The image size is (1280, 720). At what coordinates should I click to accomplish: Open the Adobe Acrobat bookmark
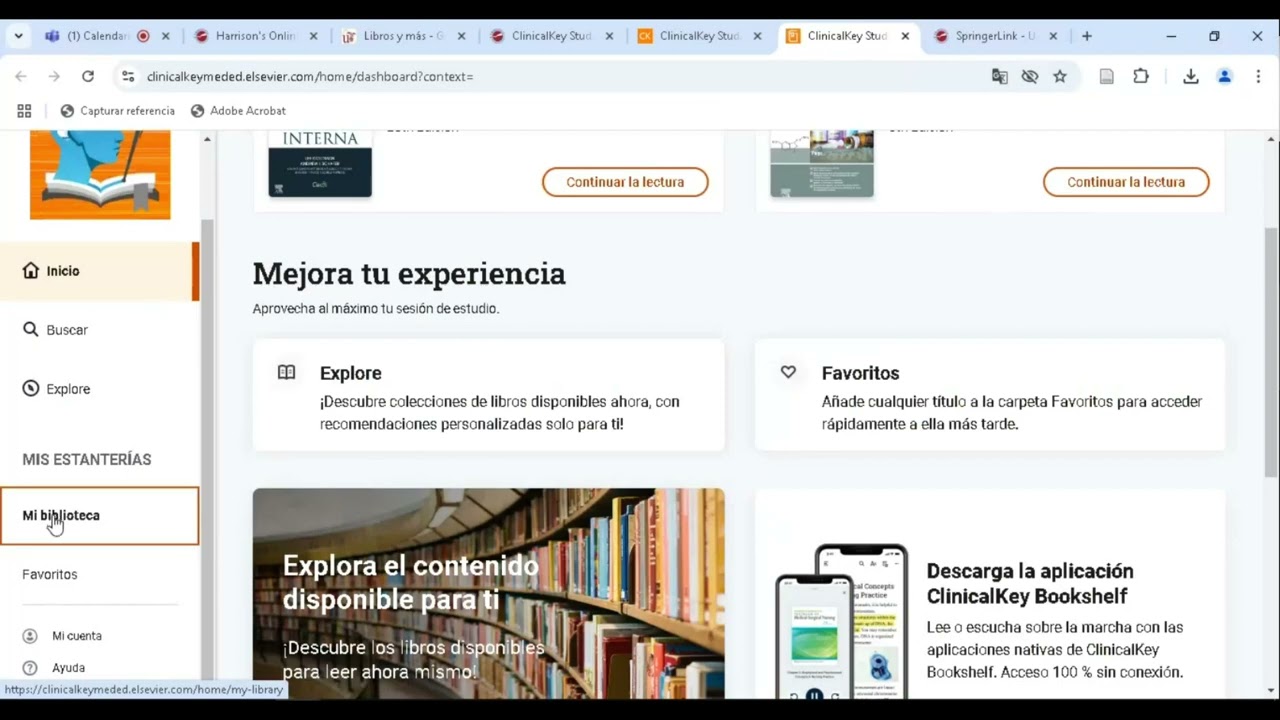(x=239, y=111)
